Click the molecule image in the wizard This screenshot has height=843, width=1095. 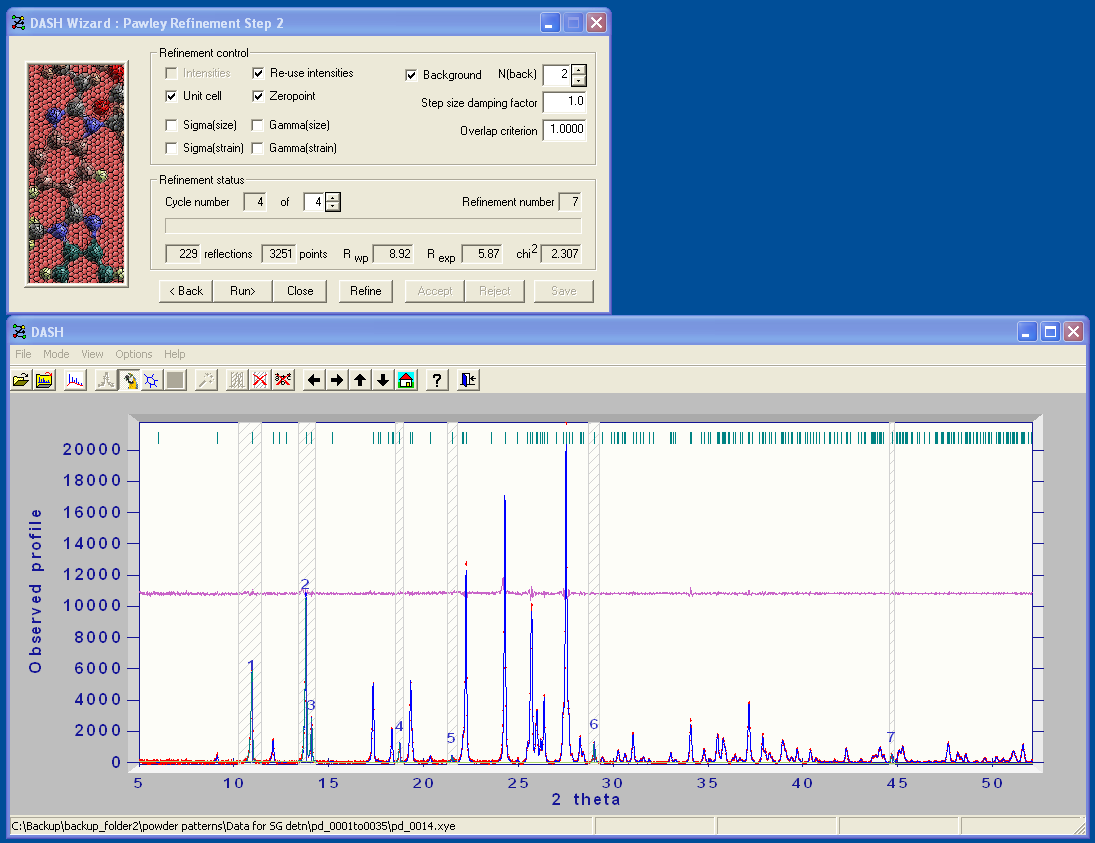click(x=77, y=174)
